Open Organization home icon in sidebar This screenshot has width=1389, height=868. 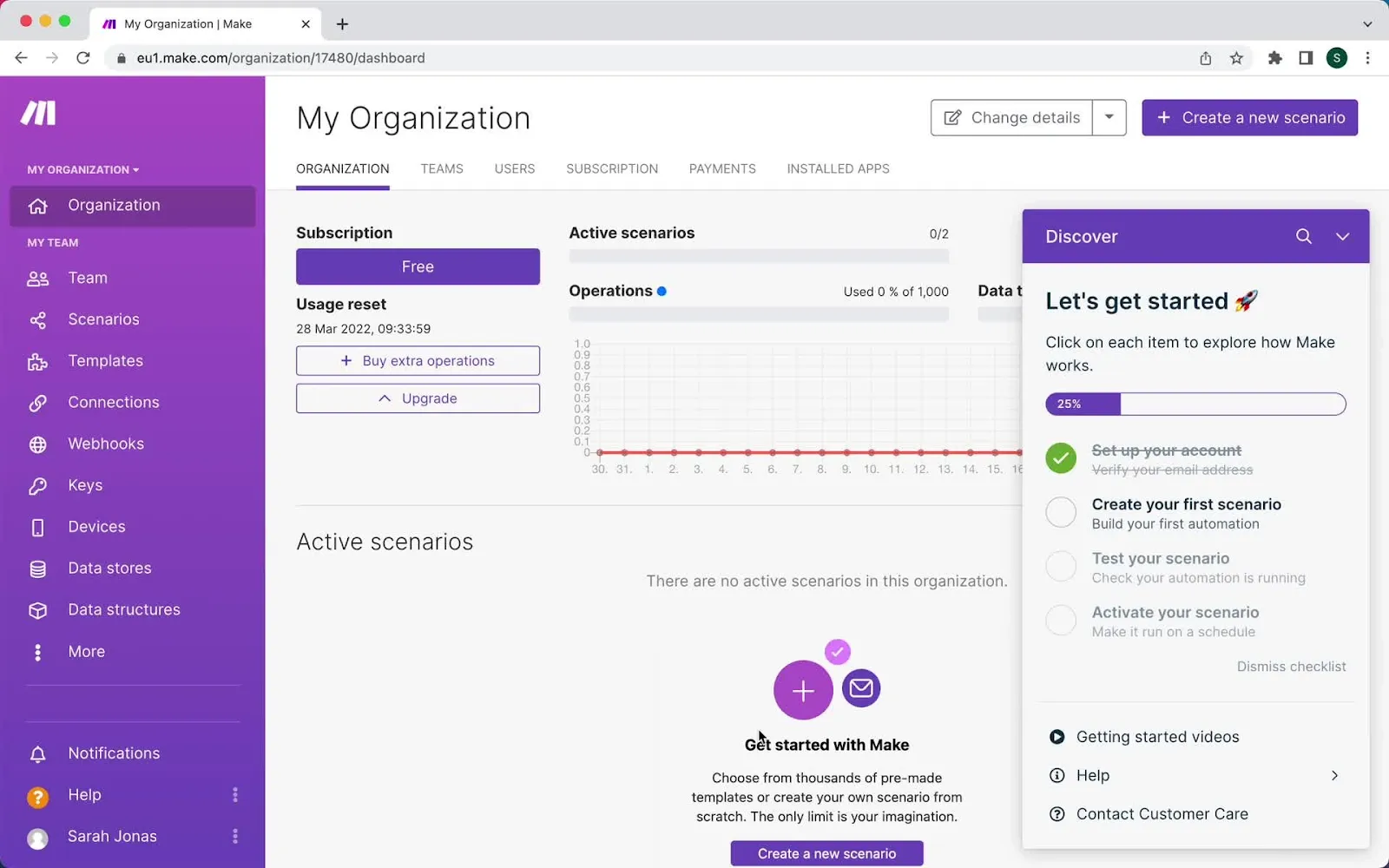[x=37, y=206]
